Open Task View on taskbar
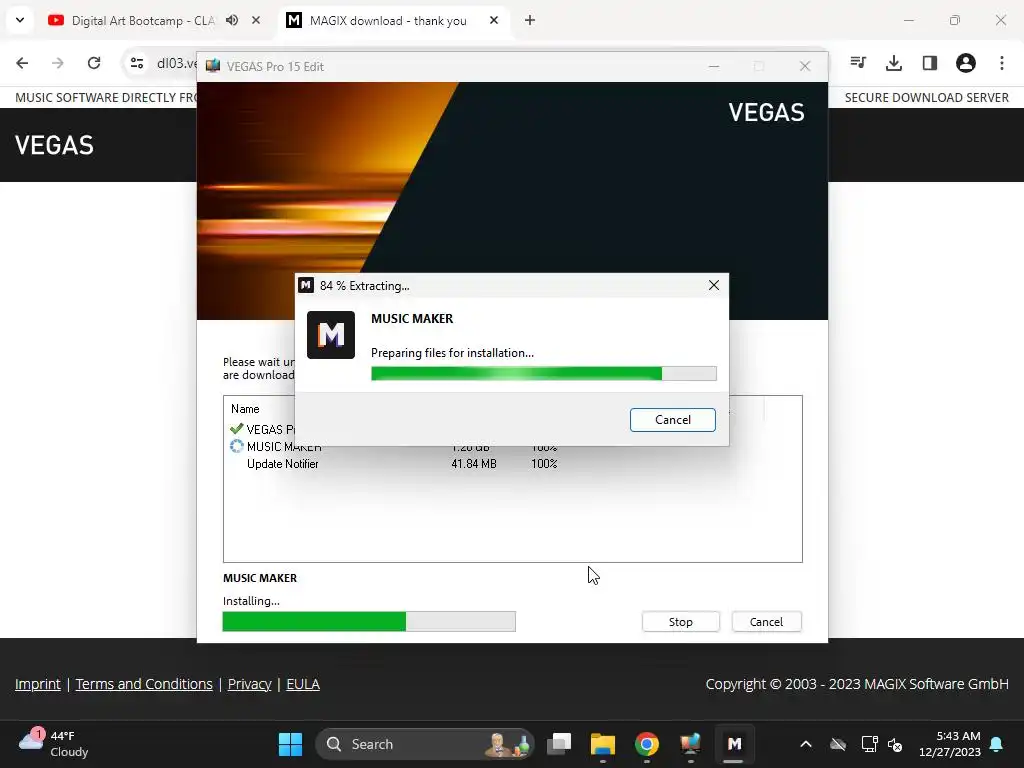 (x=559, y=744)
